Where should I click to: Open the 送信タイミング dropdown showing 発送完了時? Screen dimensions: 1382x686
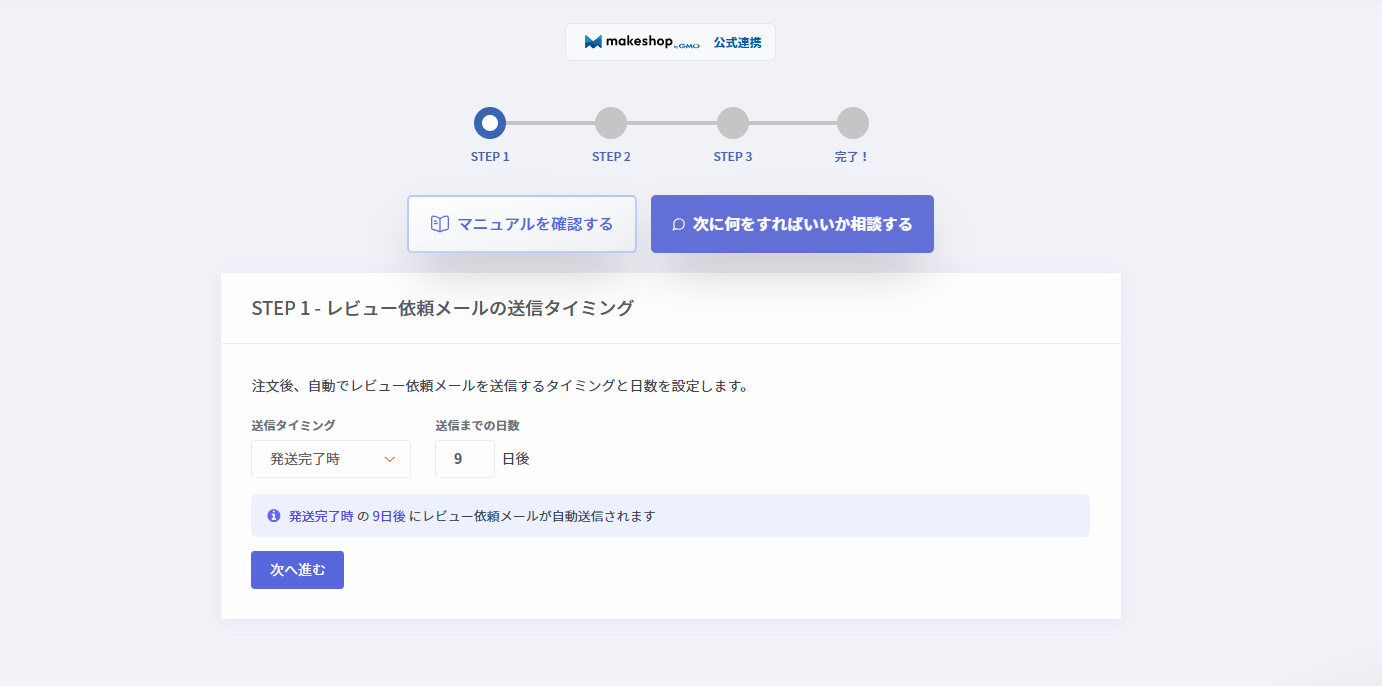pos(320,459)
